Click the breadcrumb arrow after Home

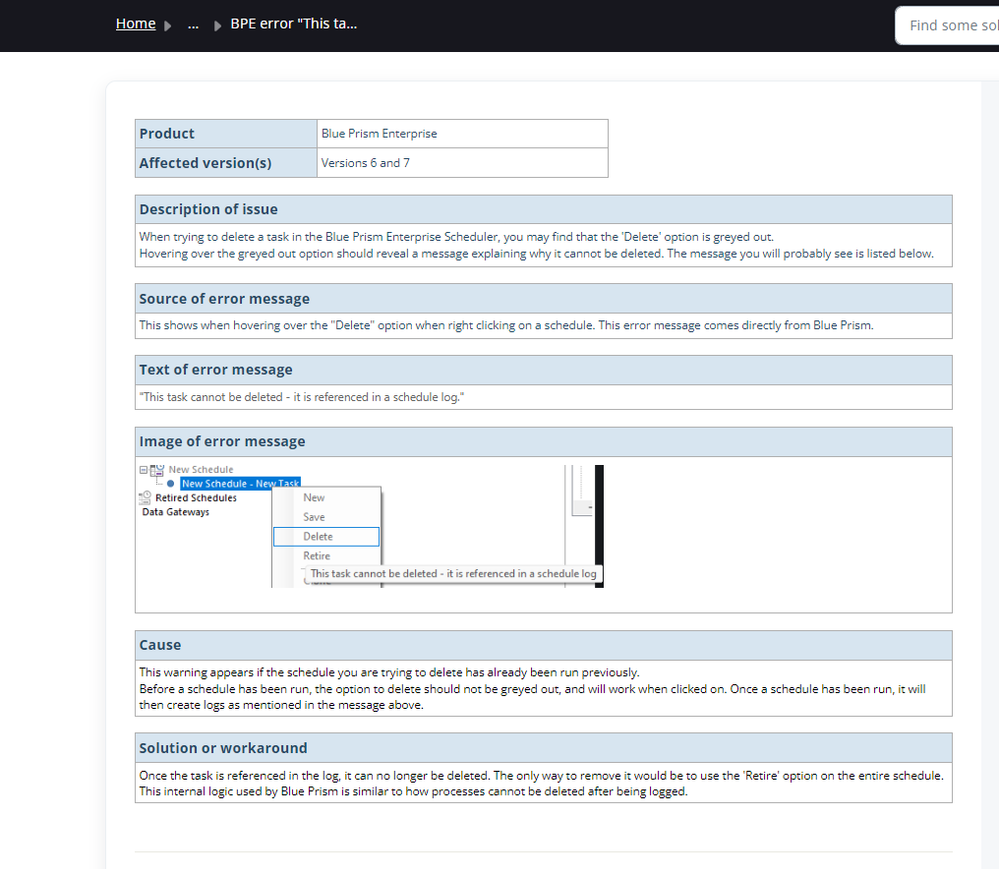168,25
